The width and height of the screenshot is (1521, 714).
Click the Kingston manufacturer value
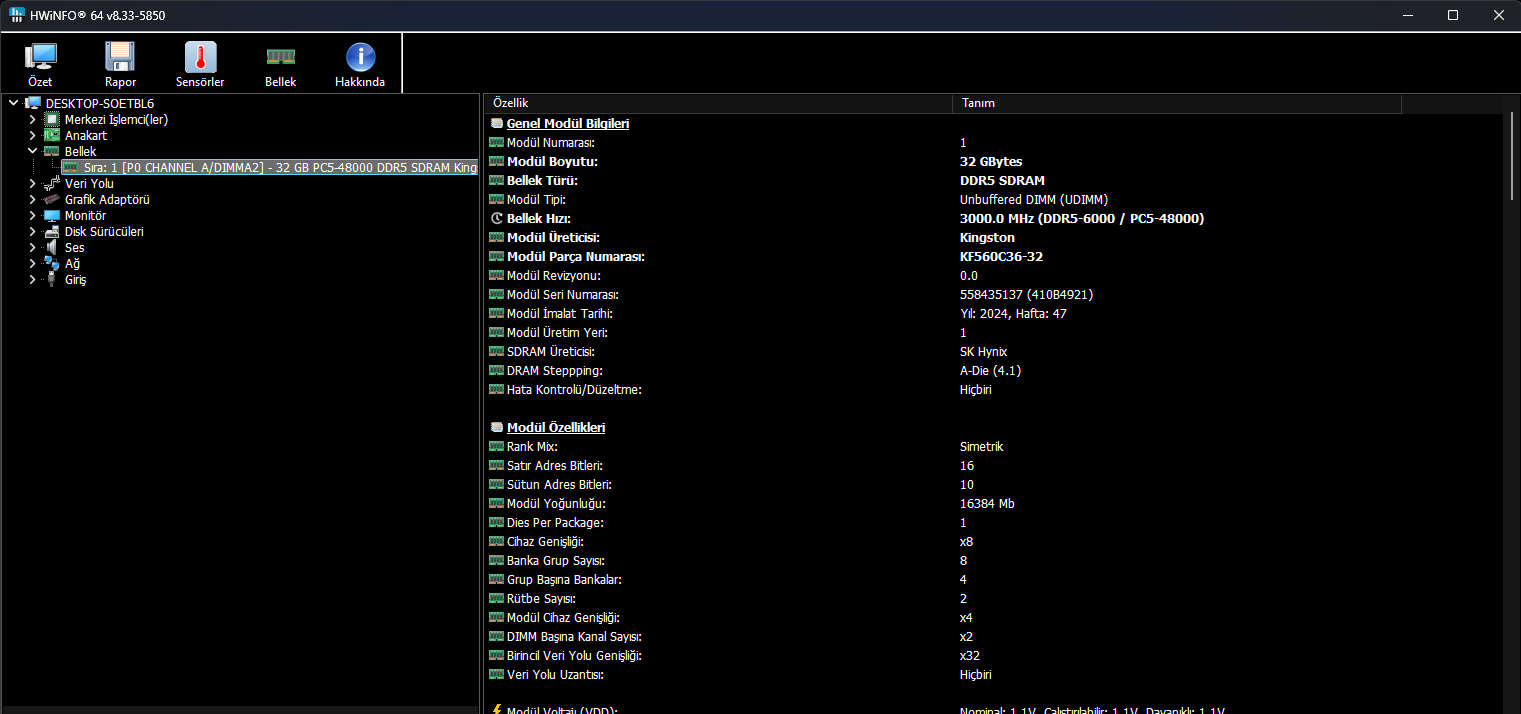[987, 237]
